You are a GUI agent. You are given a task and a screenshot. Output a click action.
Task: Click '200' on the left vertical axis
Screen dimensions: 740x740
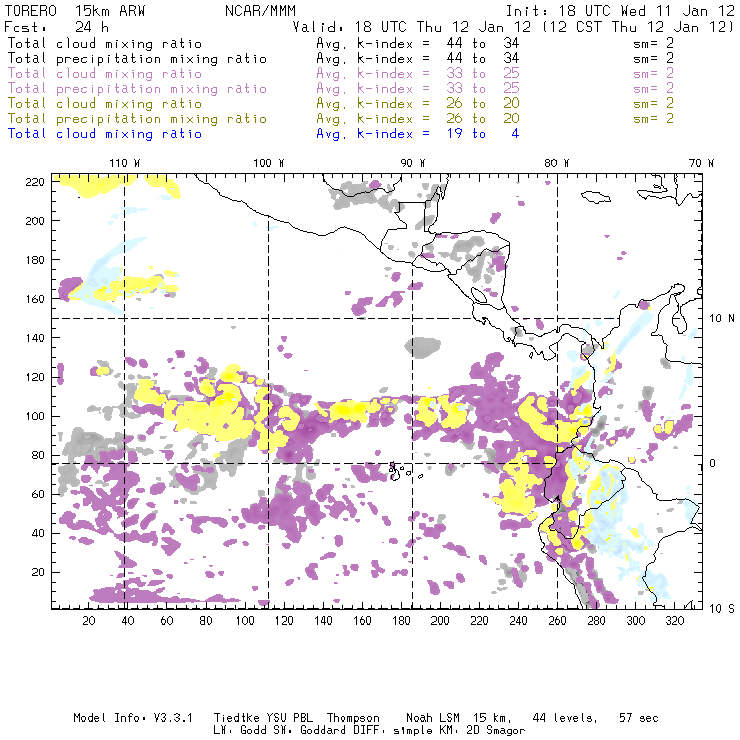35,221
